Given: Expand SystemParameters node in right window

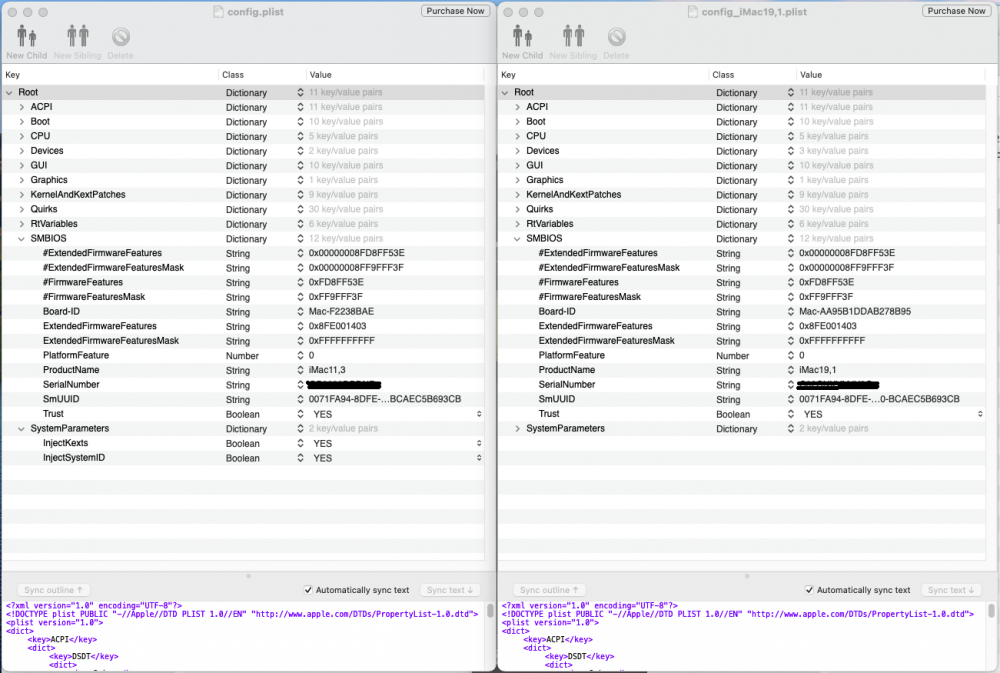Looking at the screenshot, I should click(x=517, y=429).
